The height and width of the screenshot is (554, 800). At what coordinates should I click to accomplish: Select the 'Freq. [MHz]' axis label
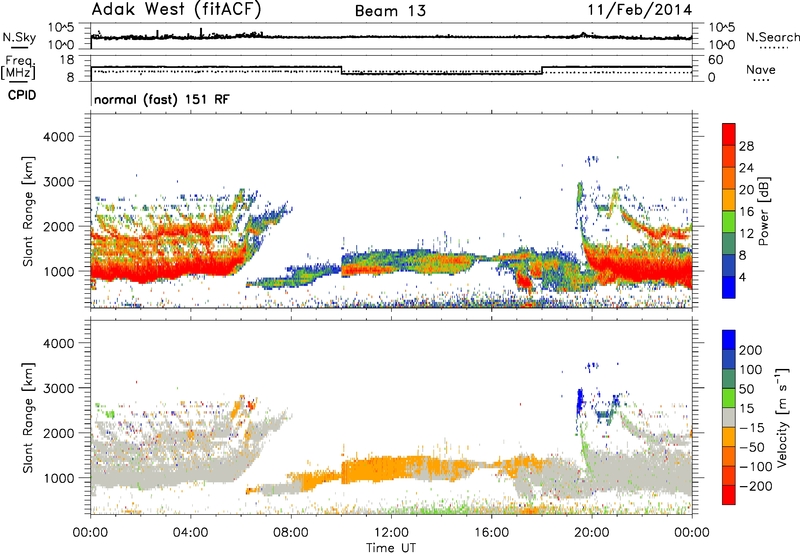[18, 68]
